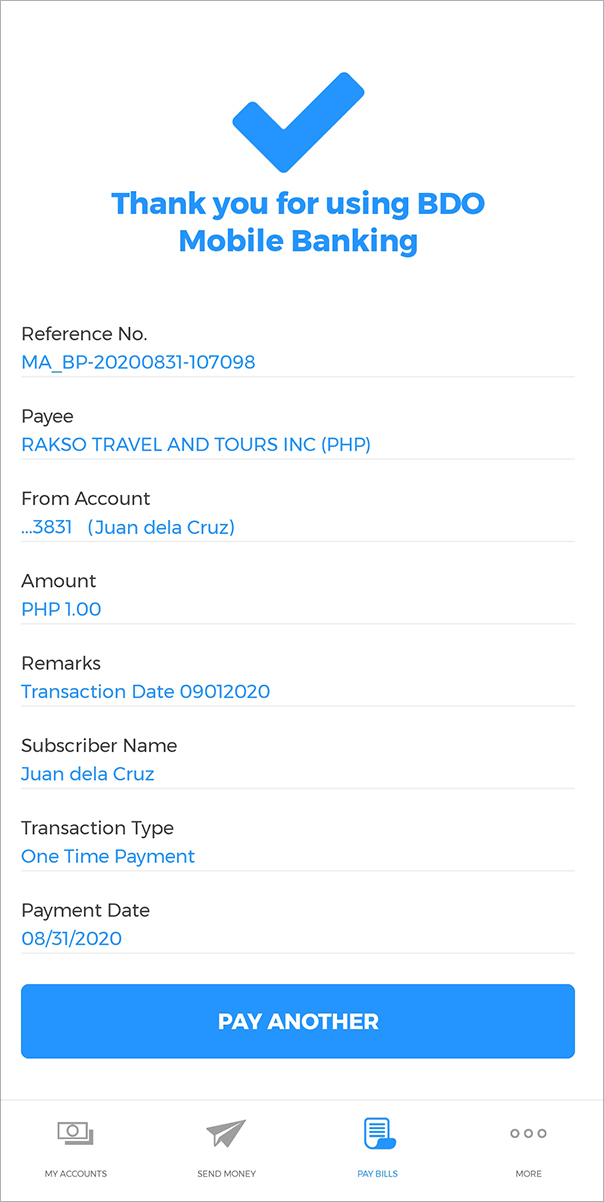604x1202 pixels.
Task: Open the MORE tab label
Action: pyautogui.click(x=528, y=1174)
